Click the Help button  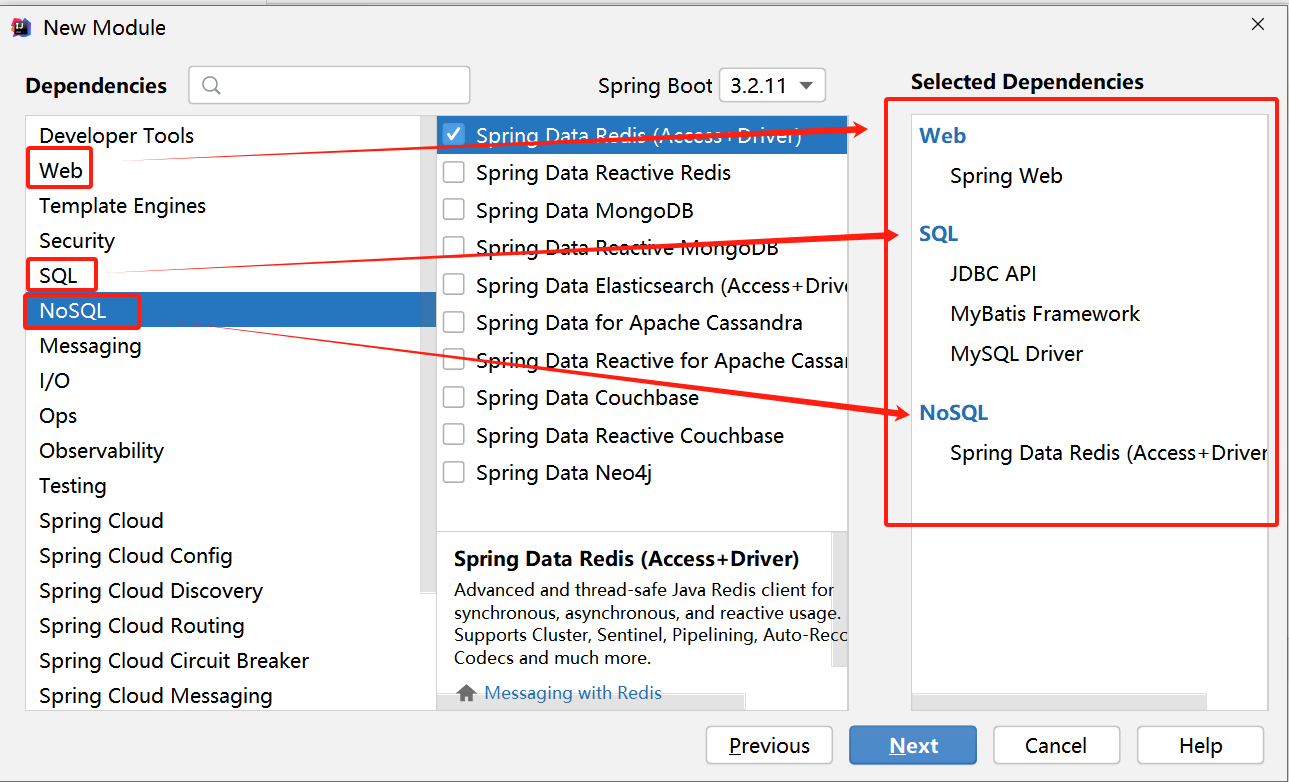point(1200,745)
